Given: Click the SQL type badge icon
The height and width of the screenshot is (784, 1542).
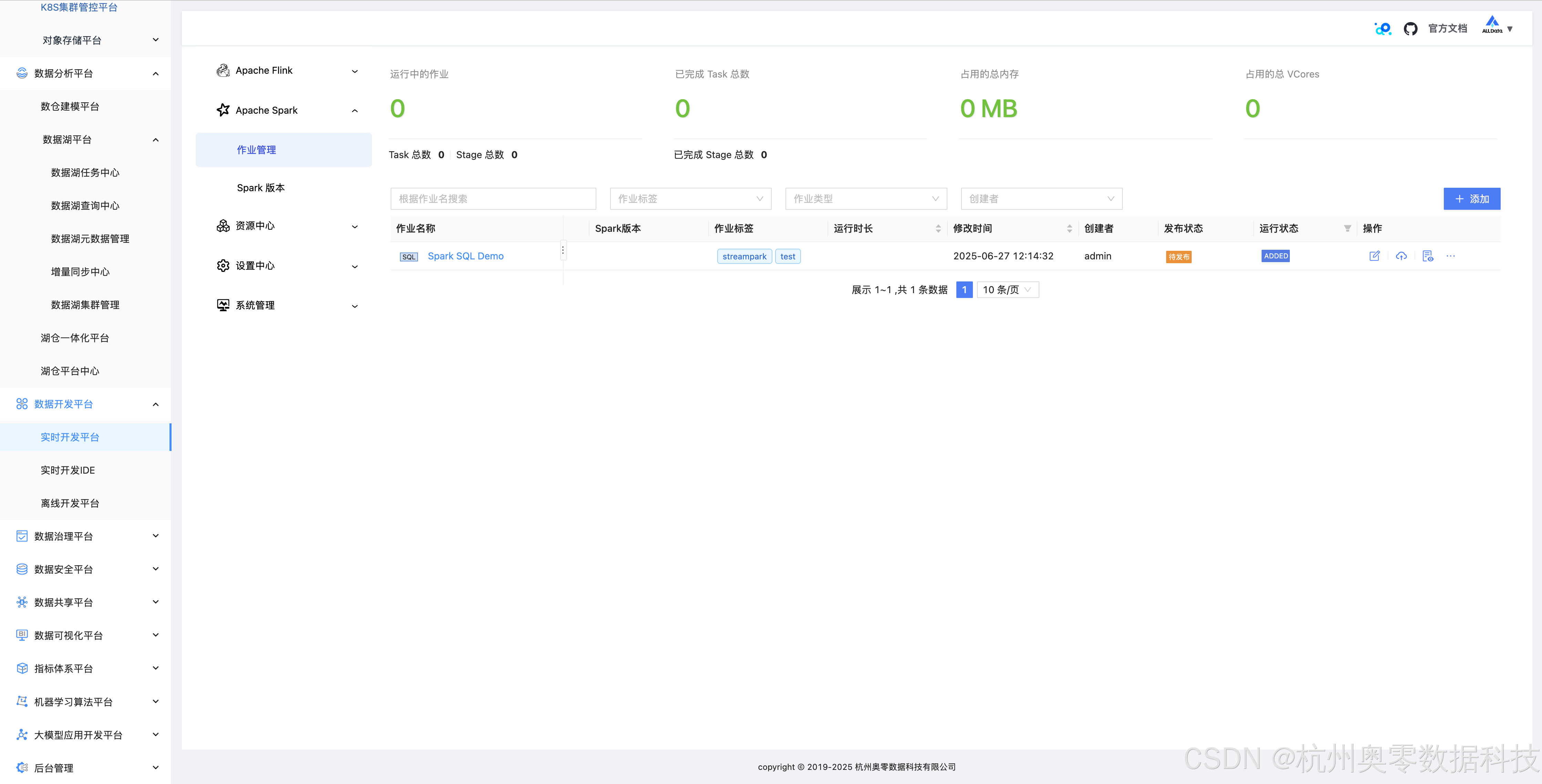Looking at the screenshot, I should (x=409, y=257).
